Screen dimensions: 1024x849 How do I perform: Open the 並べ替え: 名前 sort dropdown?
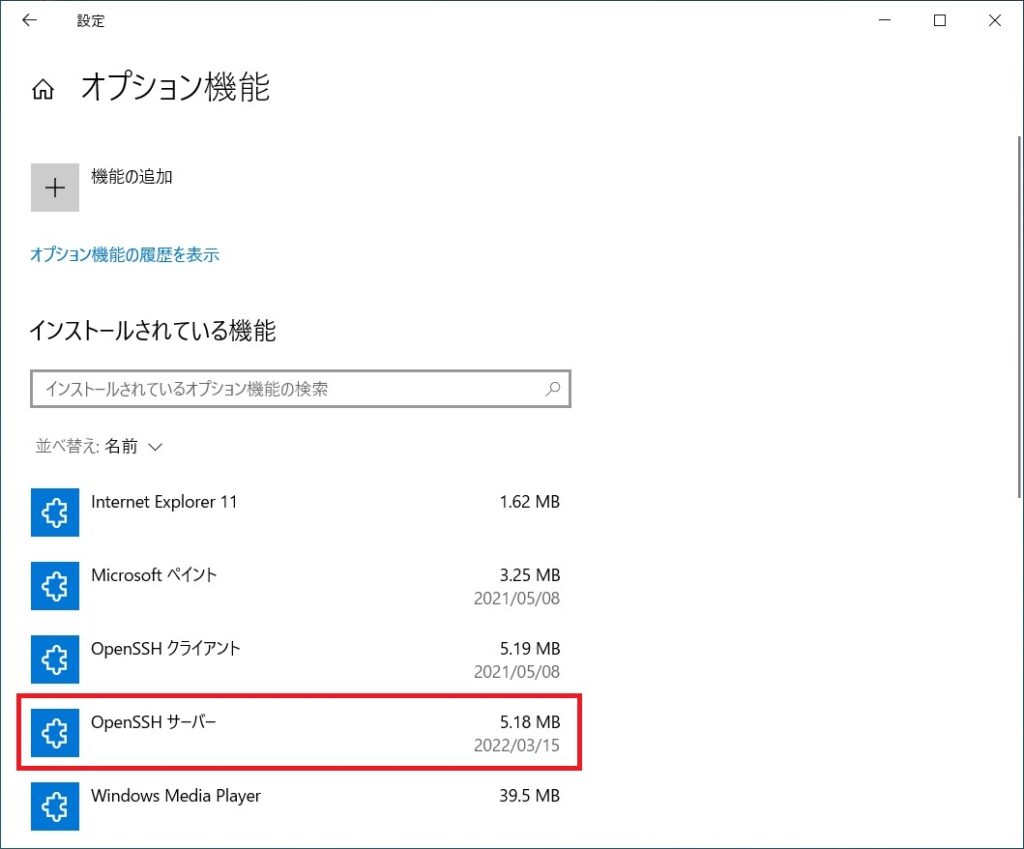tap(99, 447)
